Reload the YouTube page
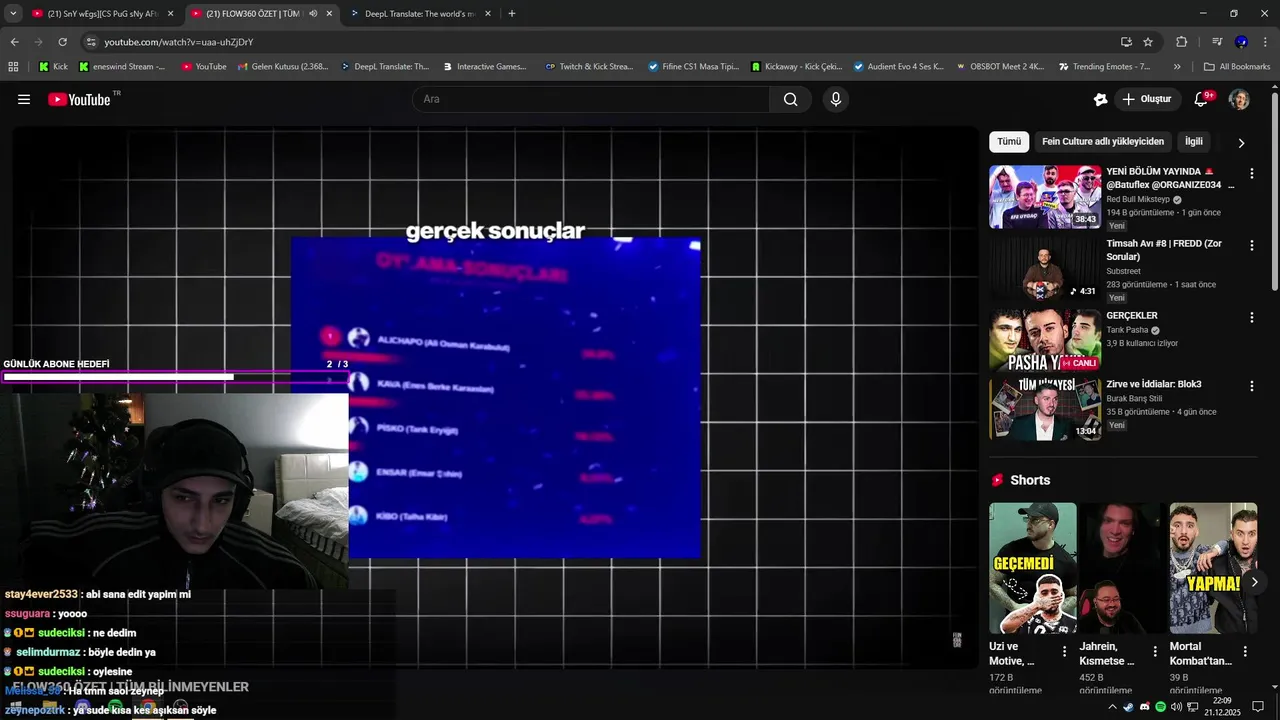The height and width of the screenshot is (720, 1280). point(62,42)
